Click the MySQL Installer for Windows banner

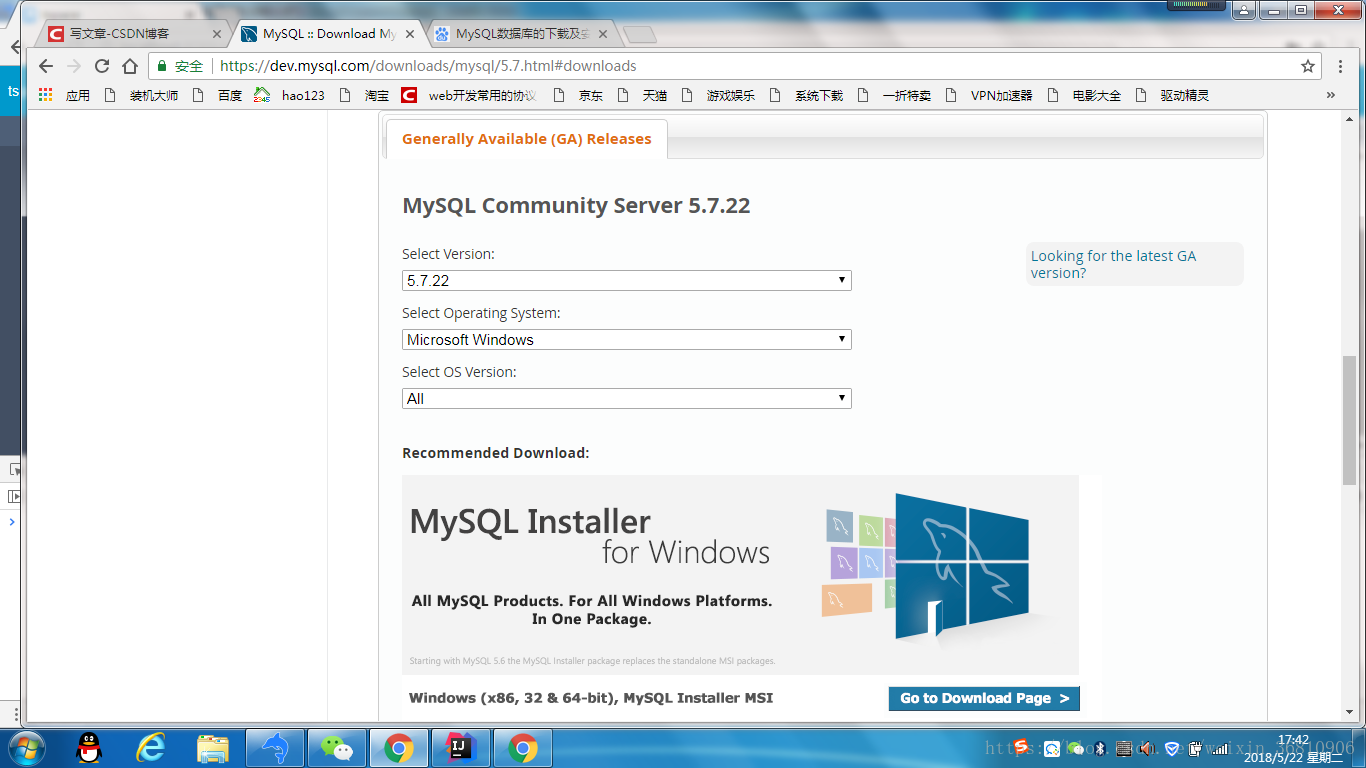pyautogui.click(x=740, y=575)
